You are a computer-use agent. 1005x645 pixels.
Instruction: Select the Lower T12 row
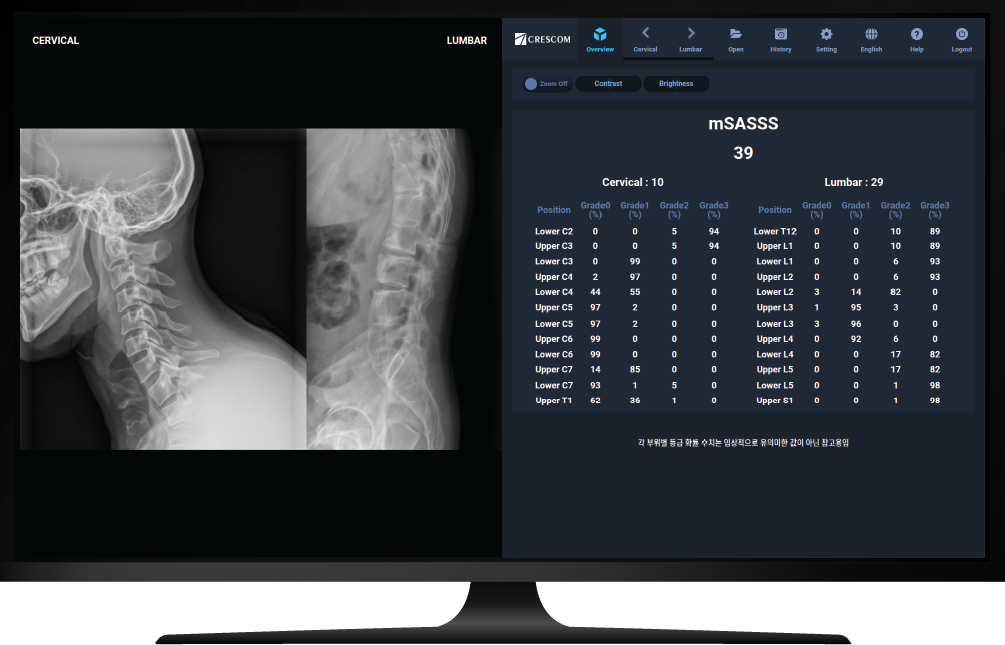(x=775, y=231)
